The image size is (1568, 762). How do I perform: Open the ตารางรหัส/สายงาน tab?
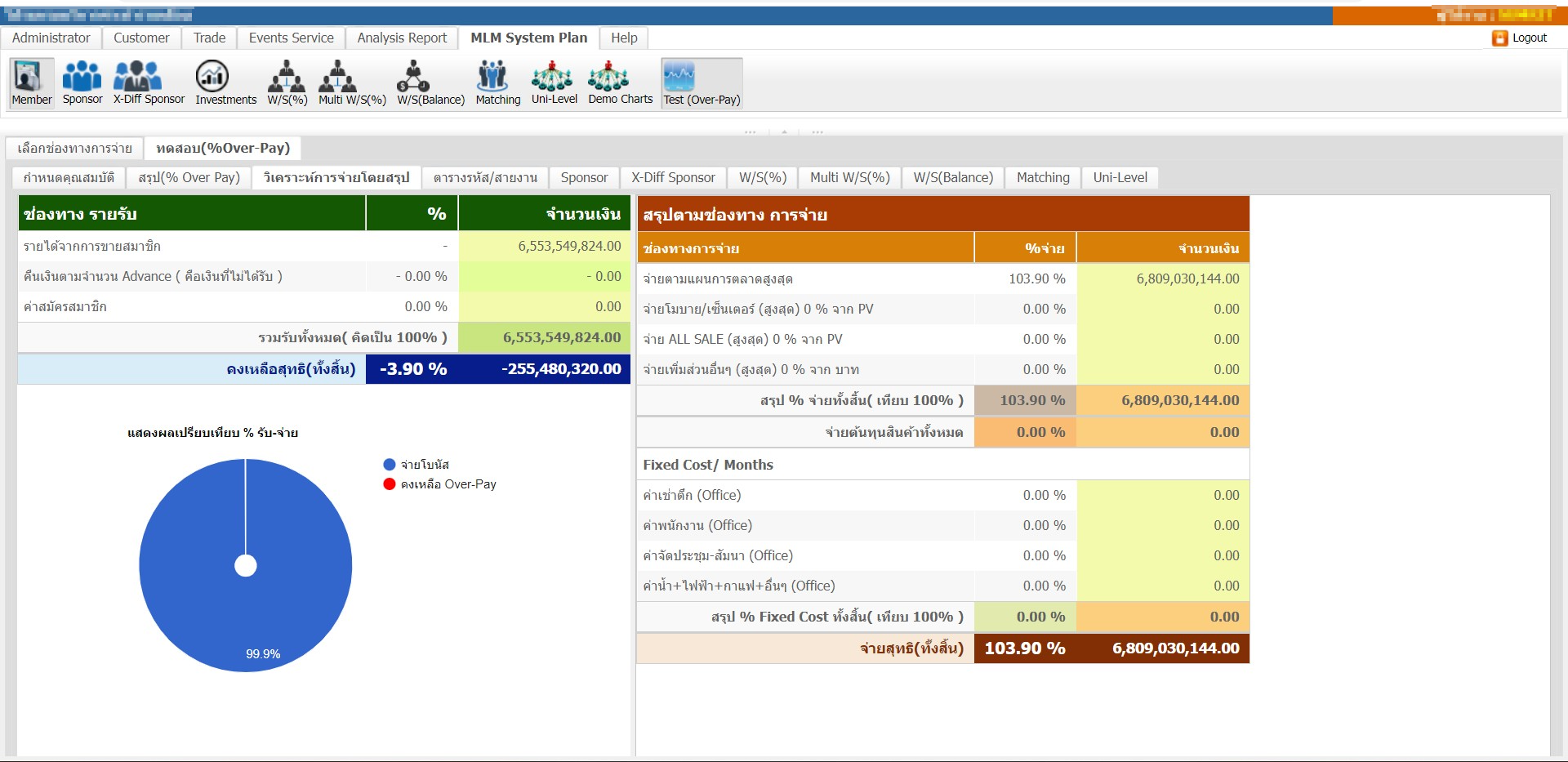tap(485, 177)
